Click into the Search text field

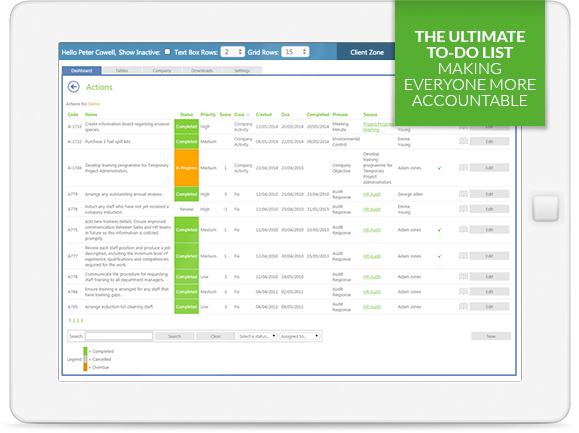(x=119, y=336)
